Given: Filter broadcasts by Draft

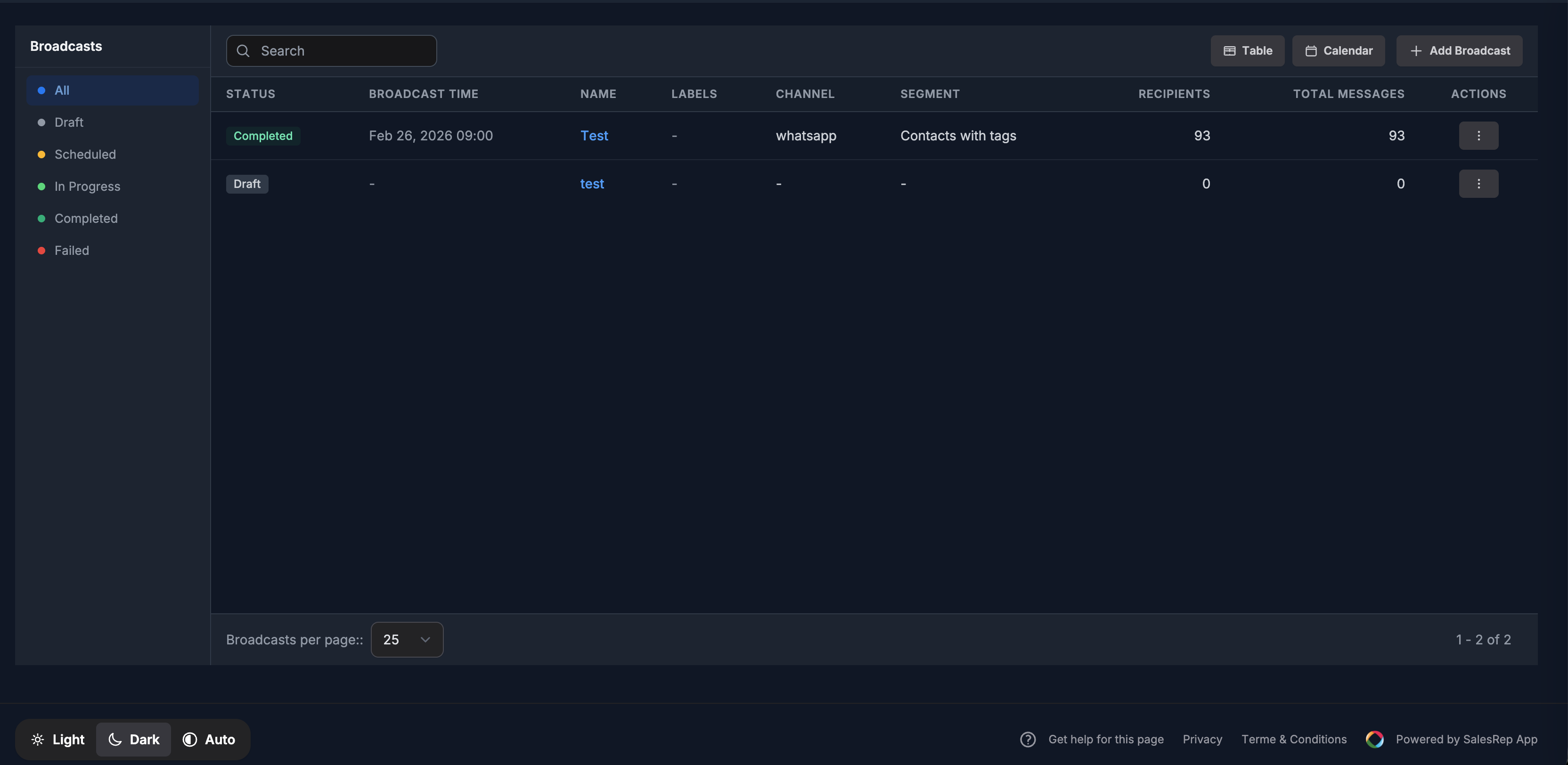Looking at the screenshot, I should coord(113,122).
